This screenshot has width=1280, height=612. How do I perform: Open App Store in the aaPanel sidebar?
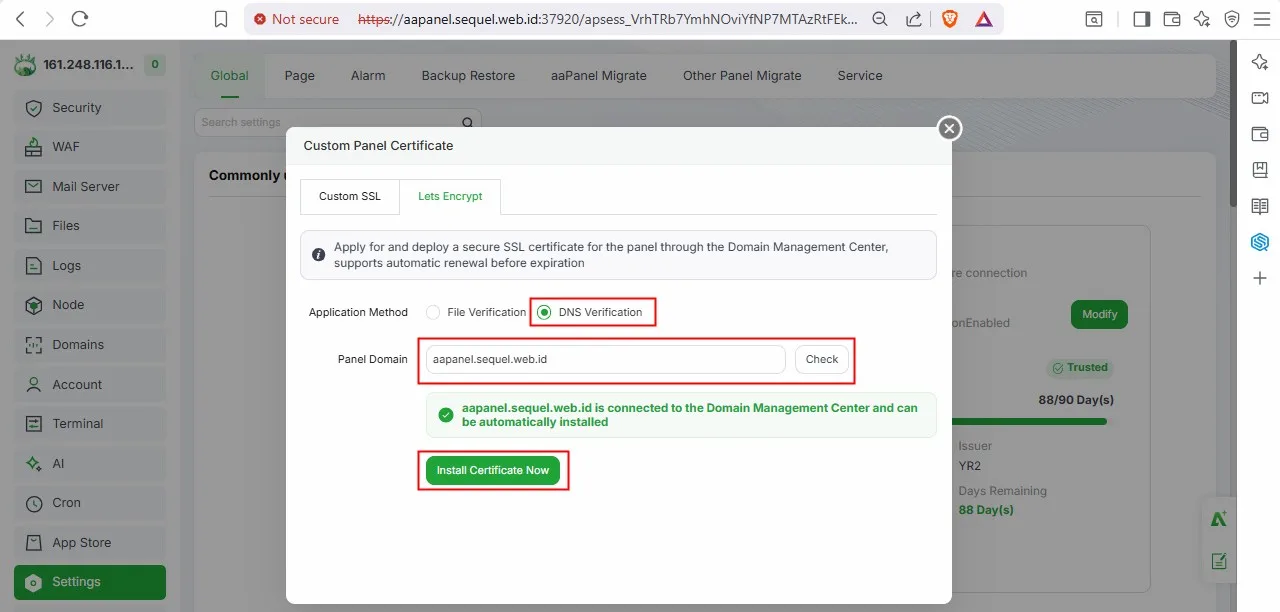pos(90,543)
